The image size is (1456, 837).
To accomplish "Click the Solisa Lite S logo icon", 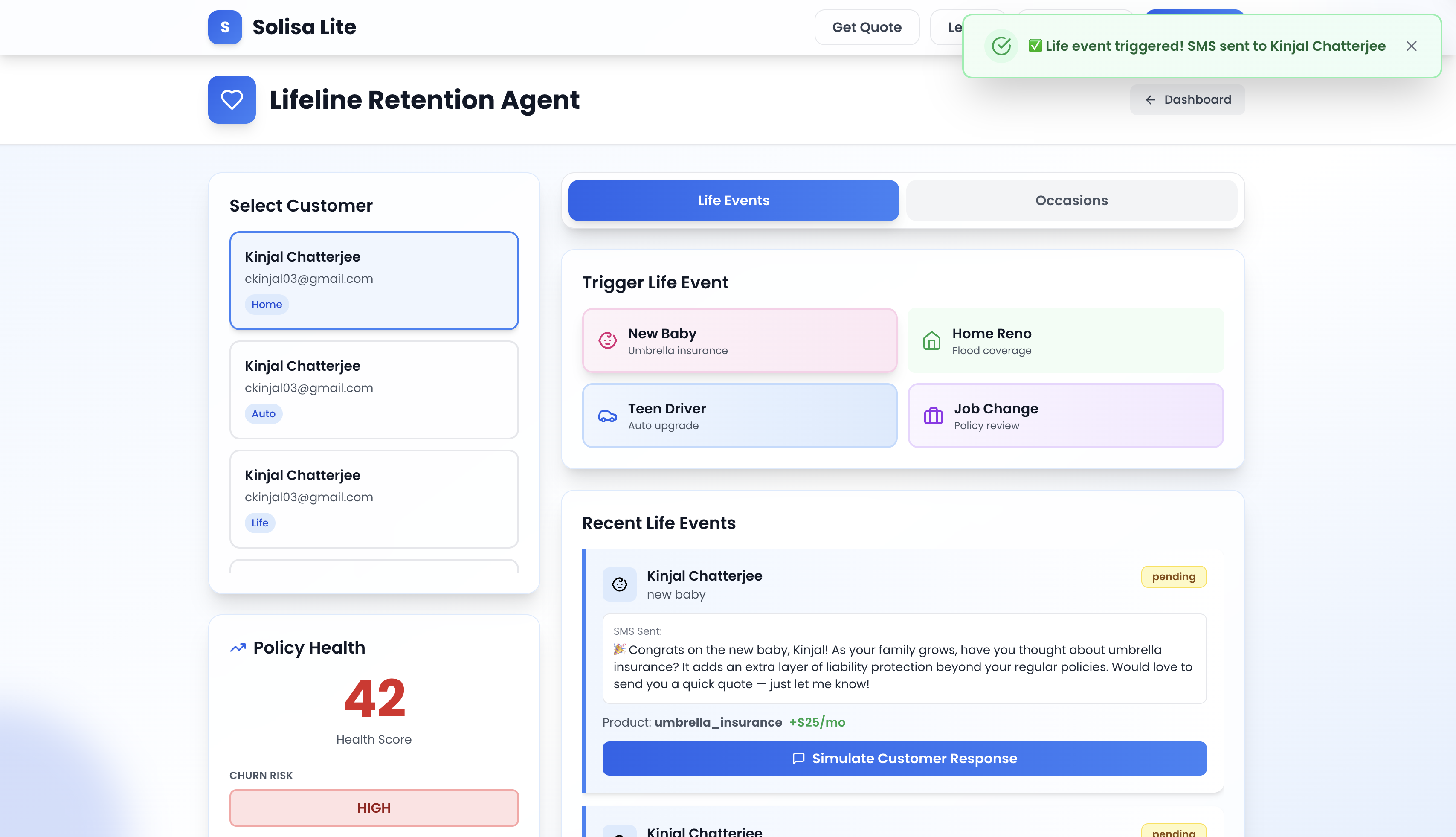I will (225, 27).
